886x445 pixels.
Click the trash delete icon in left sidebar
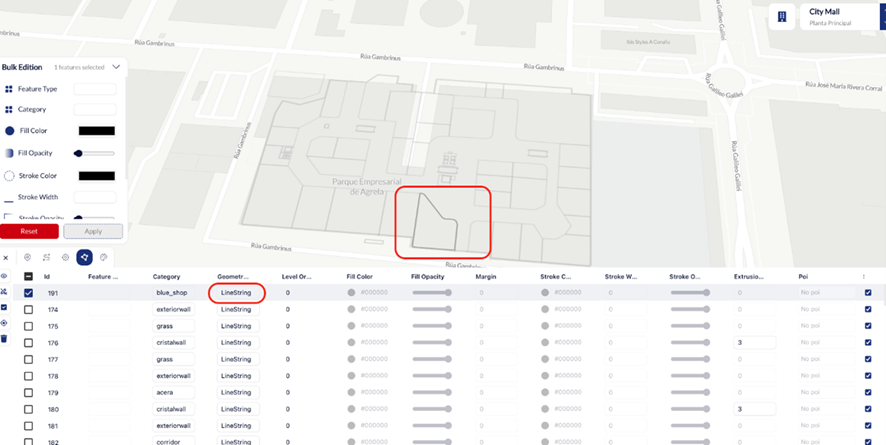tap(5, 338)
